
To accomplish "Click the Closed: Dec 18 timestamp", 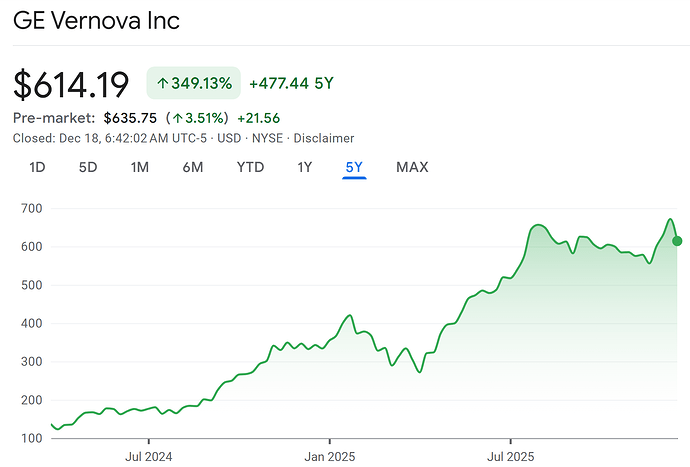I will [110, 138].
